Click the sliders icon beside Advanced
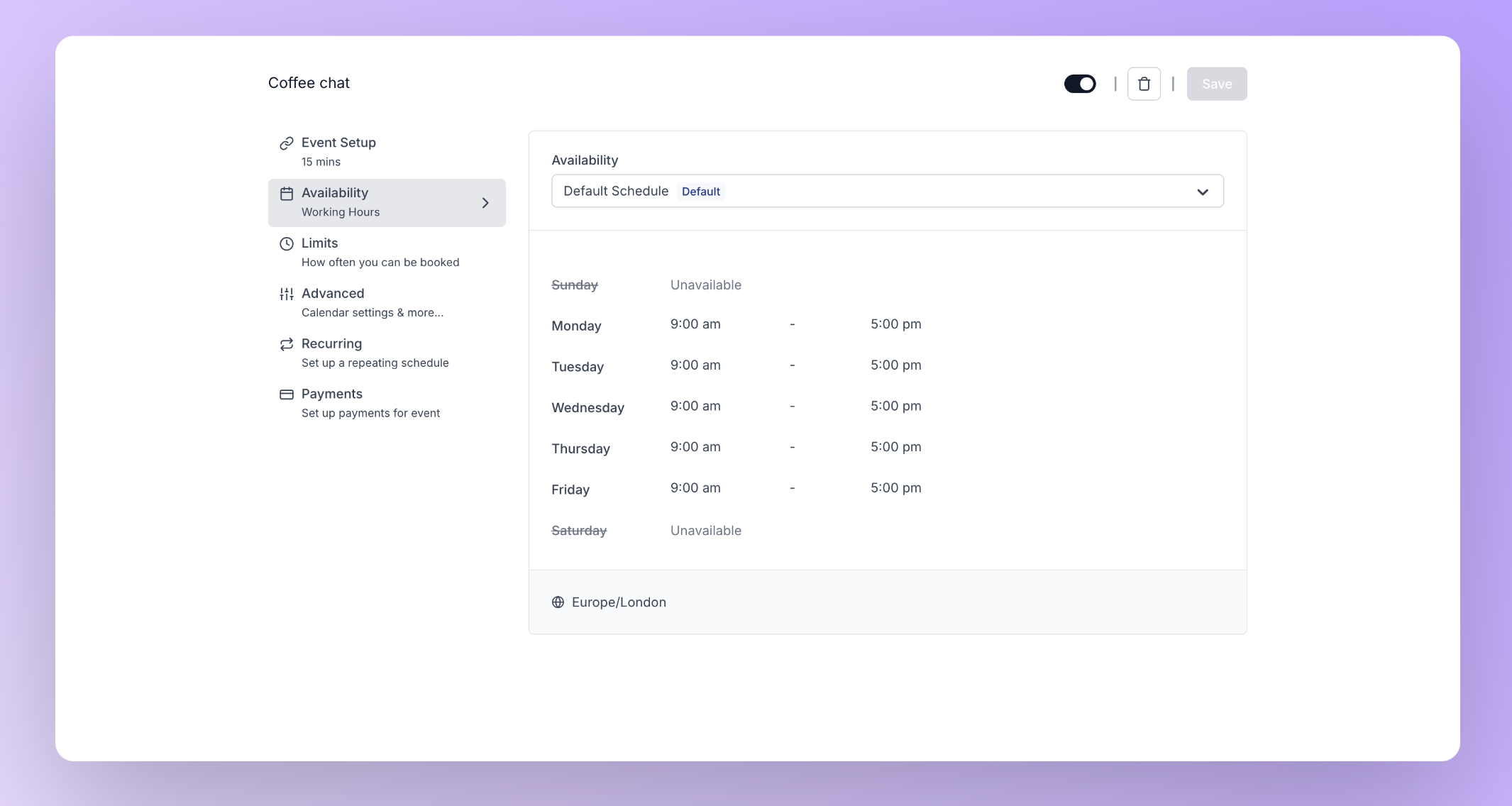The width and height of the screenshot is (1512, 806). [286, 293]
